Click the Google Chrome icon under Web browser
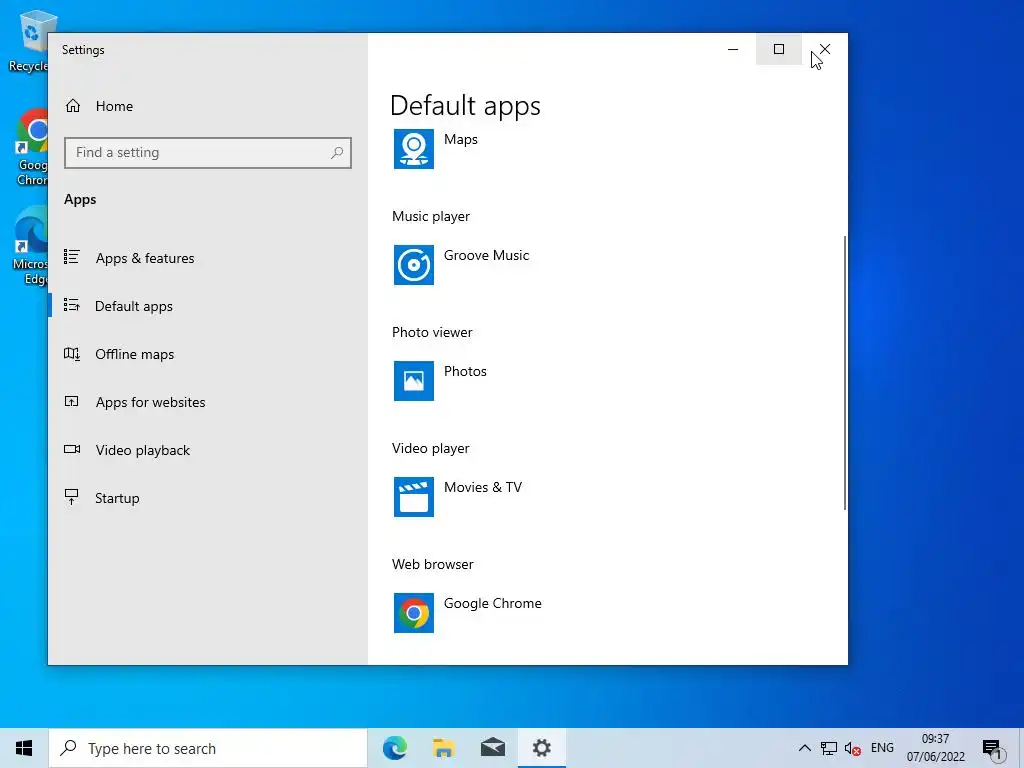Image resolution: width=1024 pixels, height=768 pixels. point(413,613)
